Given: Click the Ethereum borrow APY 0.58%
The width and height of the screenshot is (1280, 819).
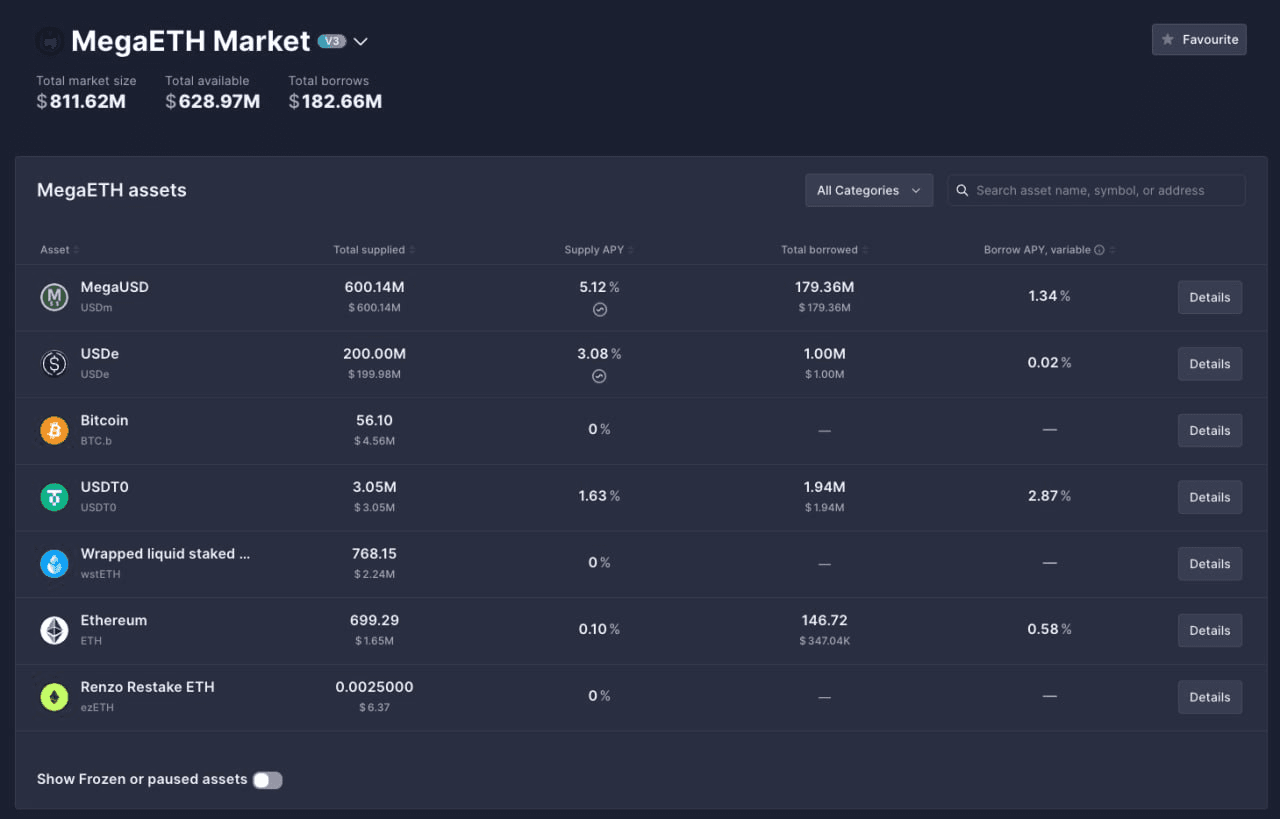Looking at the screenshot, I should (x=1050, y=629).
